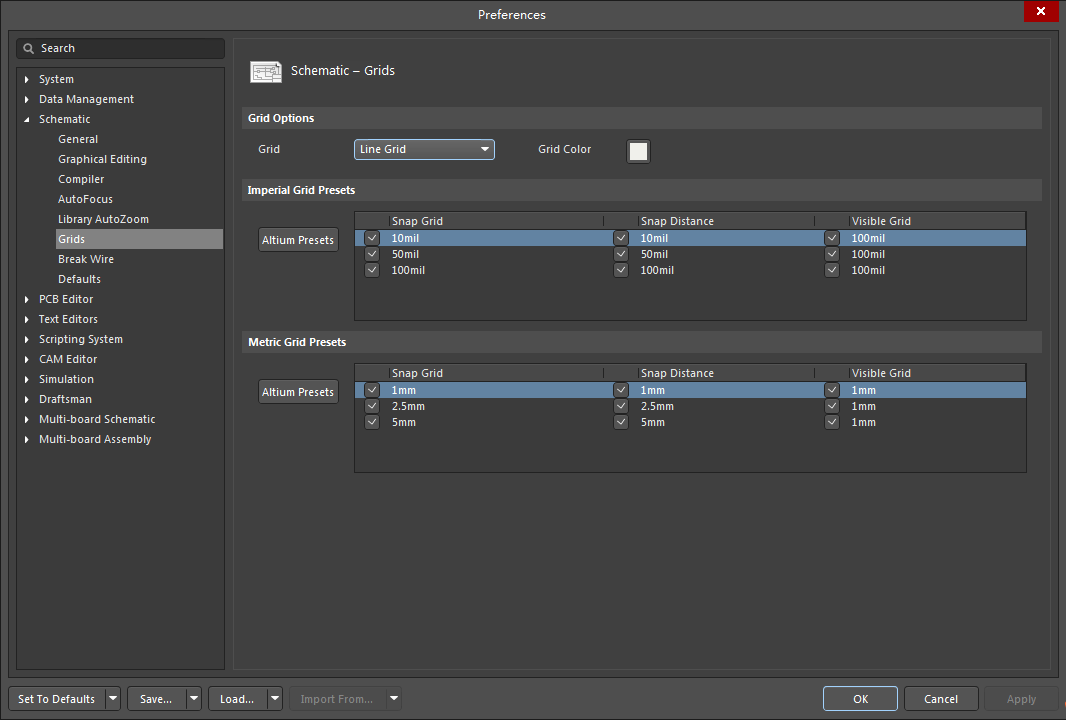Click Altium Presets under Imperial Grid Presets
Viewport: 1066px width, 720px height.
(x=298, y=239)
